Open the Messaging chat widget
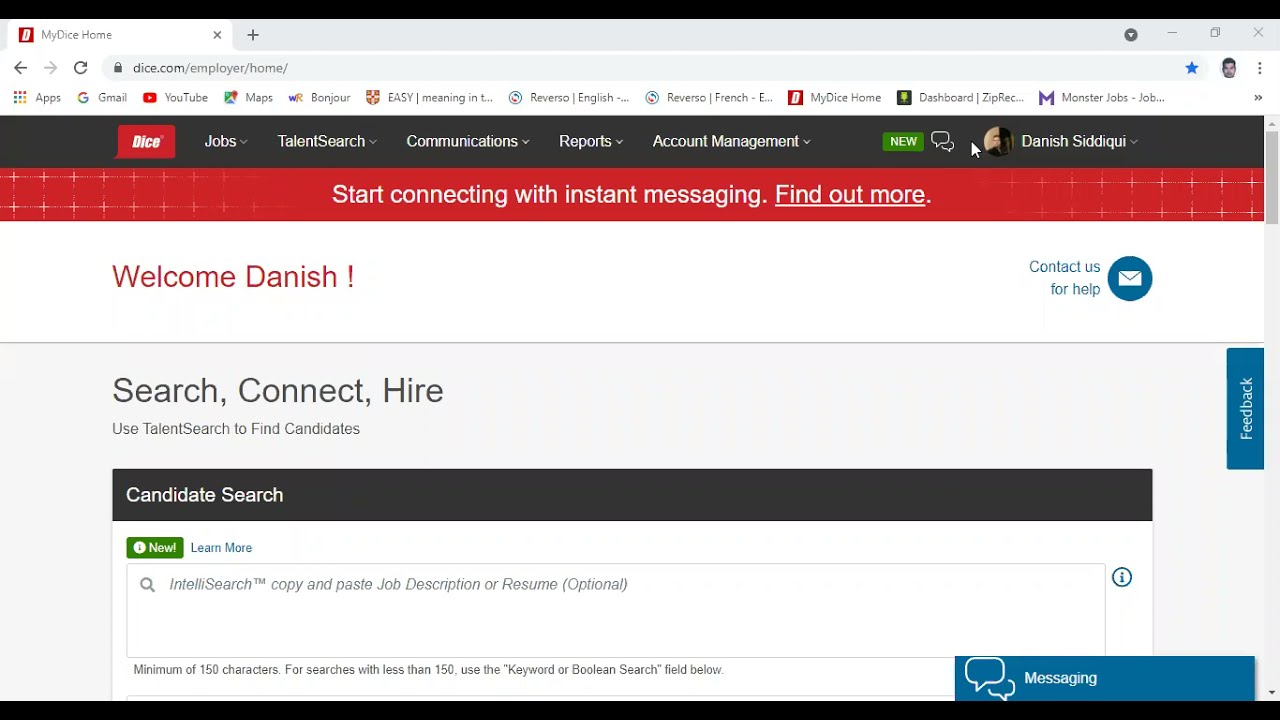Image resolution: width=1280 pixels, height=720 pixels. pos(1105,678)
